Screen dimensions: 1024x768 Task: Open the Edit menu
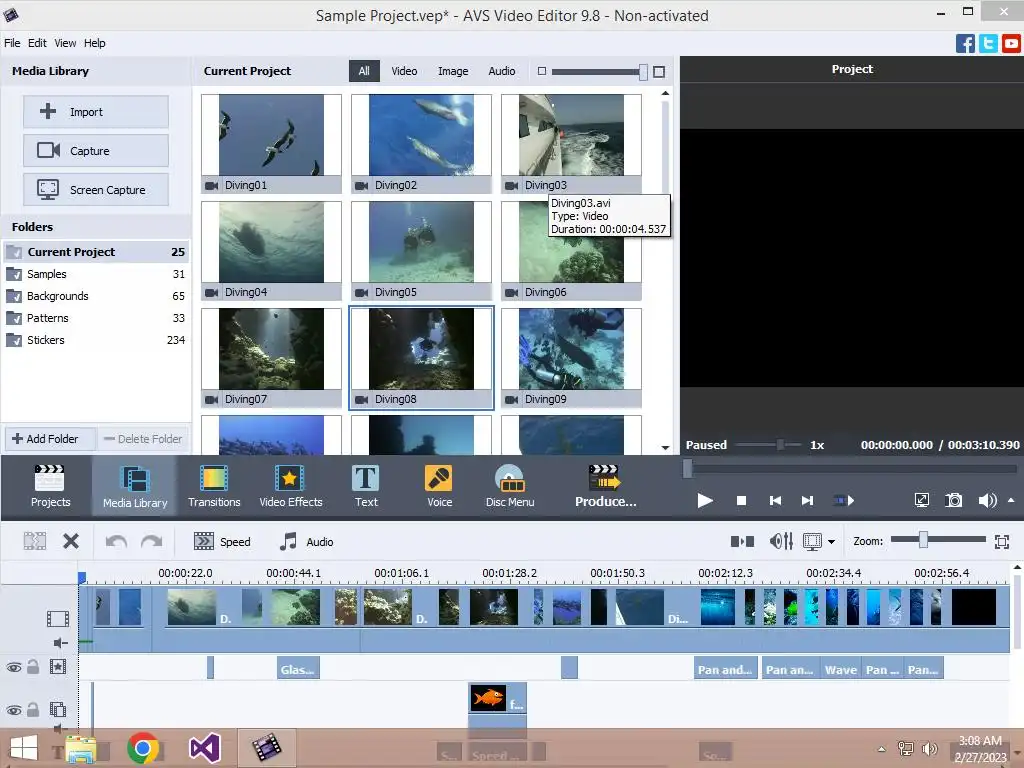[x=37, y=43]
